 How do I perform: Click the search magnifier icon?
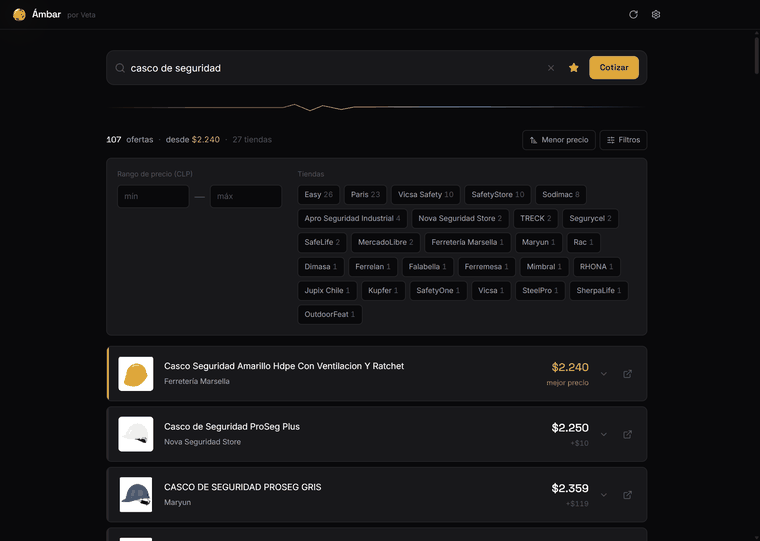[x=120, y=68]
